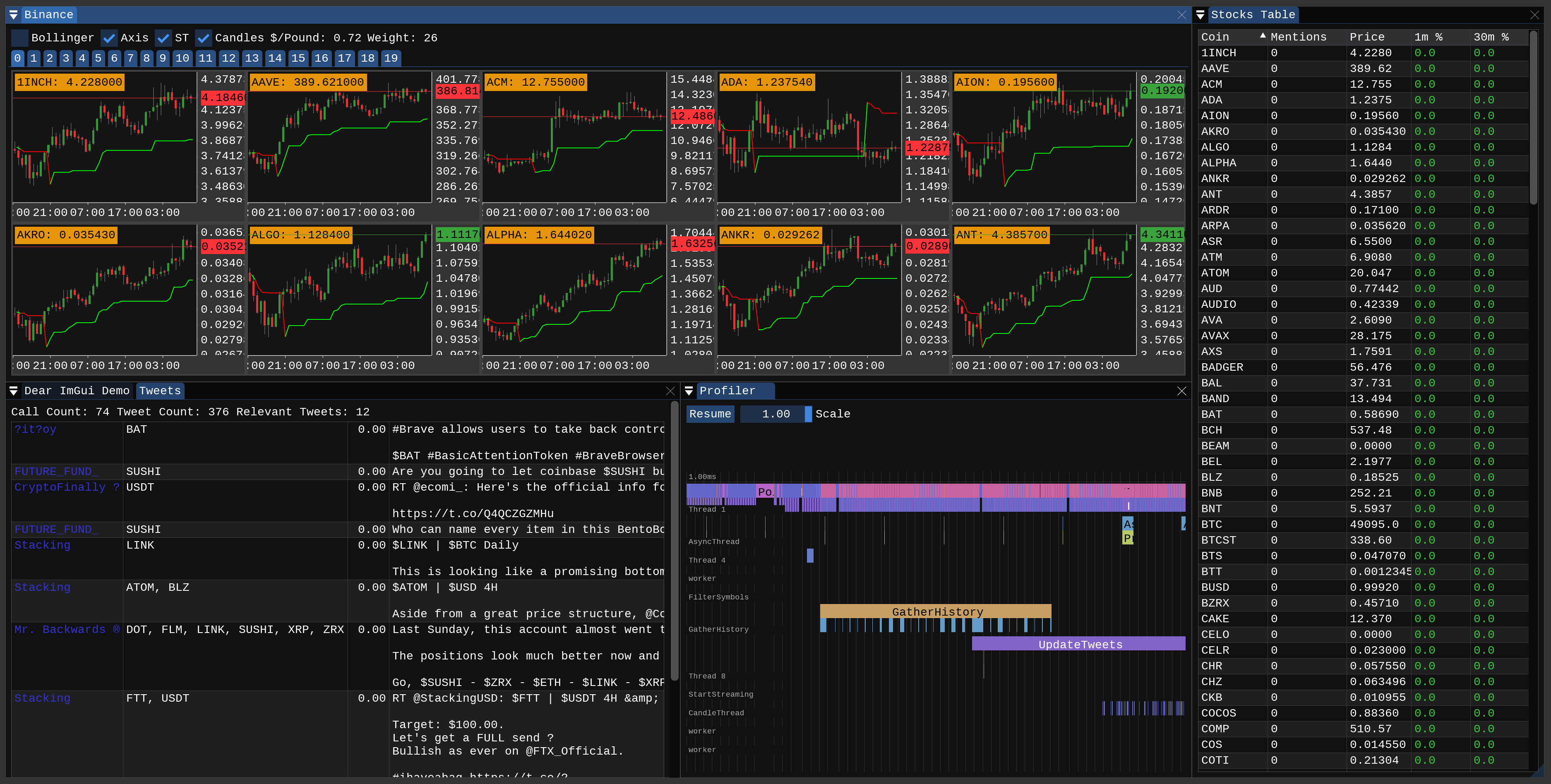Screen dimensions: 1551x784
Task: Switch to the Dear ImGui Demo tab
Action: [x=77, y=391]
